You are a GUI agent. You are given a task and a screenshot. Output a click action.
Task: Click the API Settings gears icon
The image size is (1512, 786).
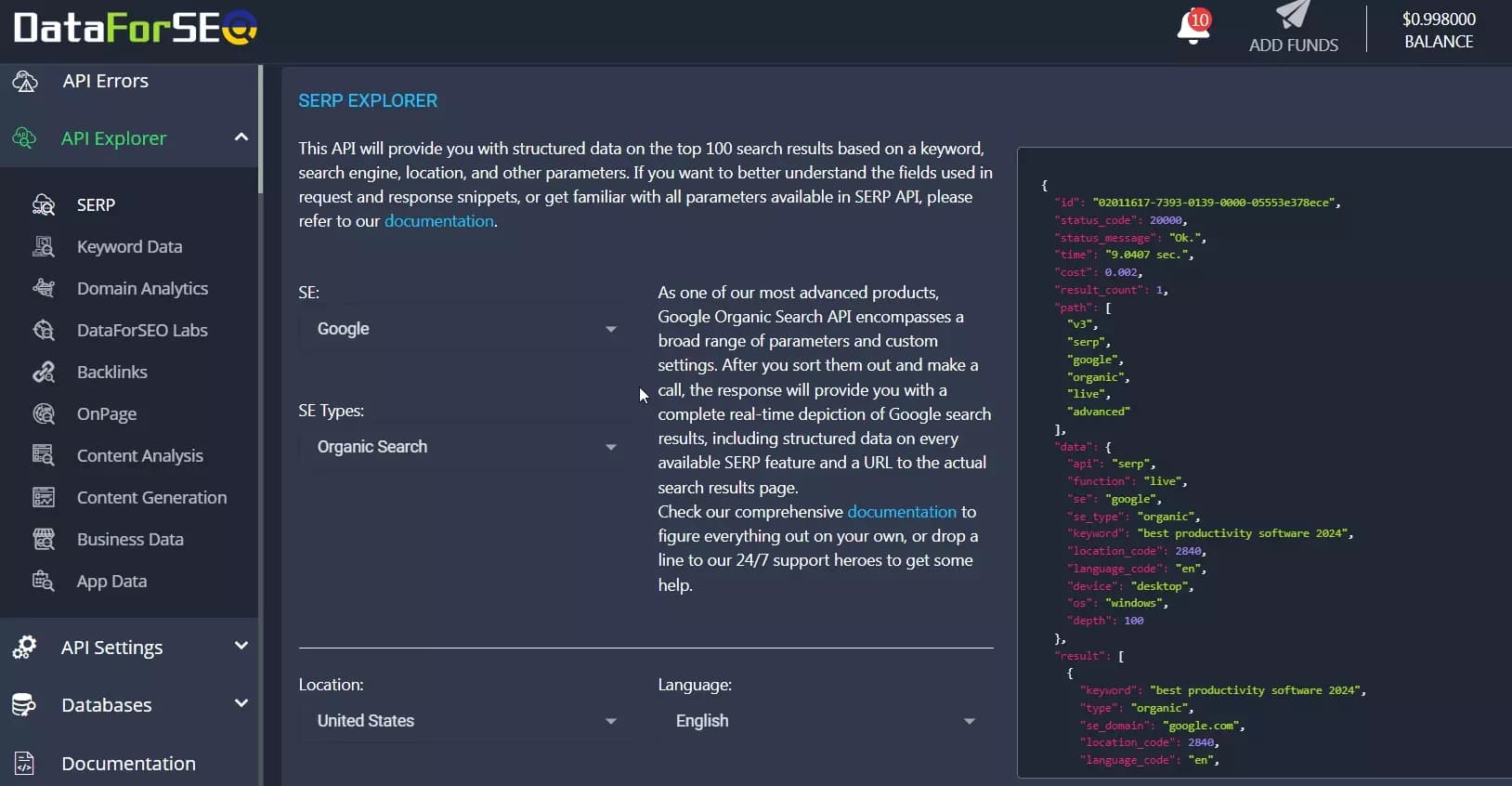[25, 648]
